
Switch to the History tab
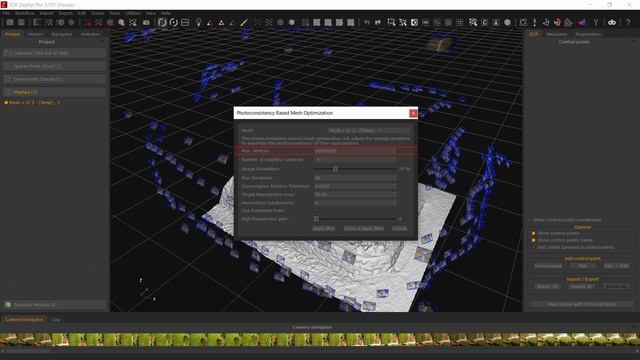click(x=36, y=34)
